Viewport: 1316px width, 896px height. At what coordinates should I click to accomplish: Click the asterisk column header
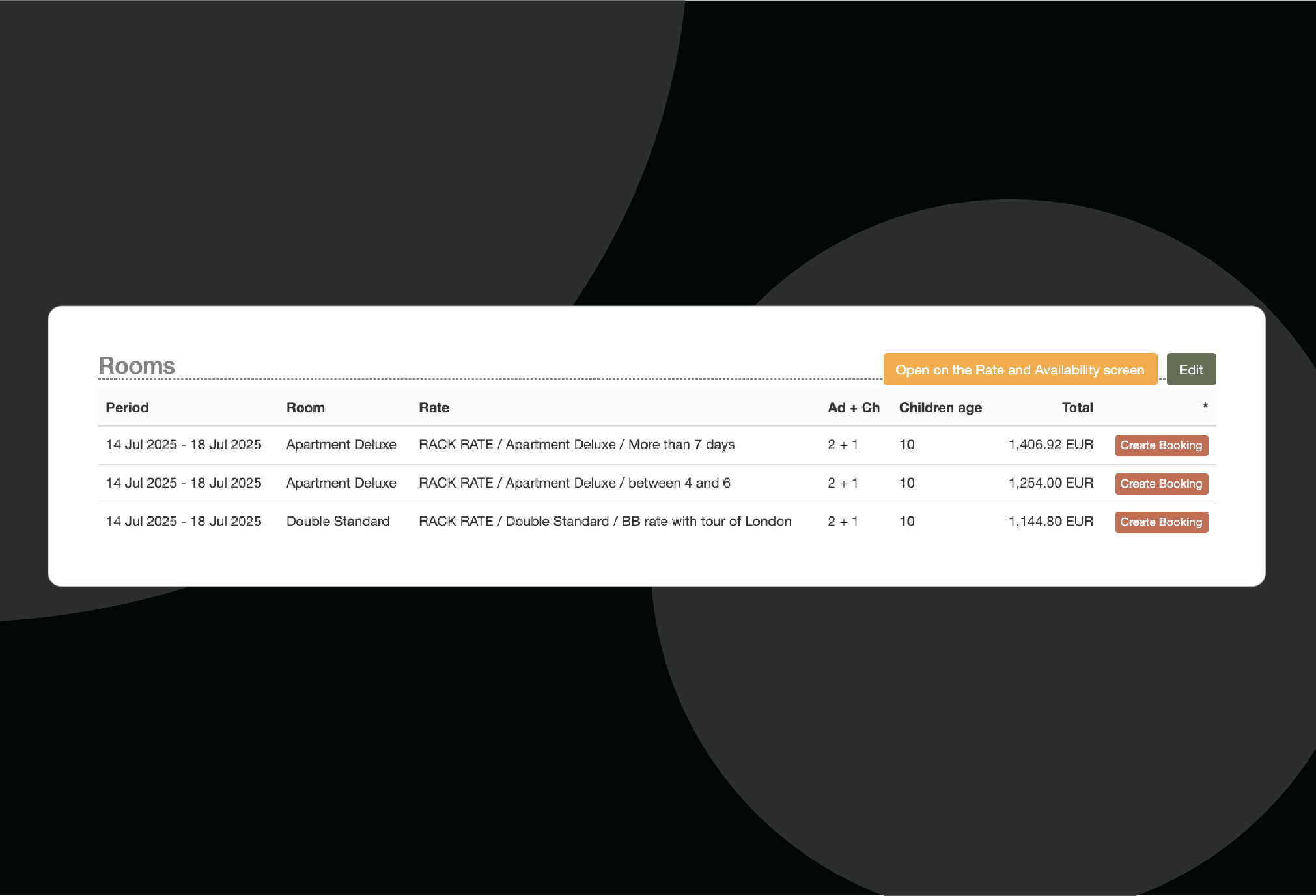[1205, 406]
